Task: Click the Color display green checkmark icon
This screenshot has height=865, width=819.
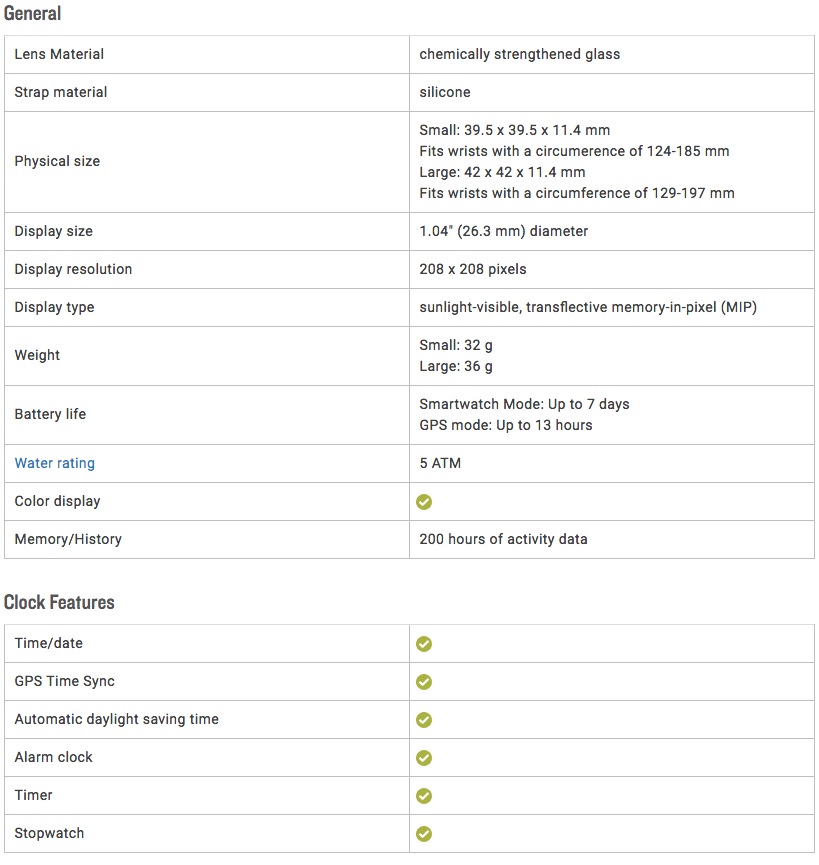Action: 424,501
